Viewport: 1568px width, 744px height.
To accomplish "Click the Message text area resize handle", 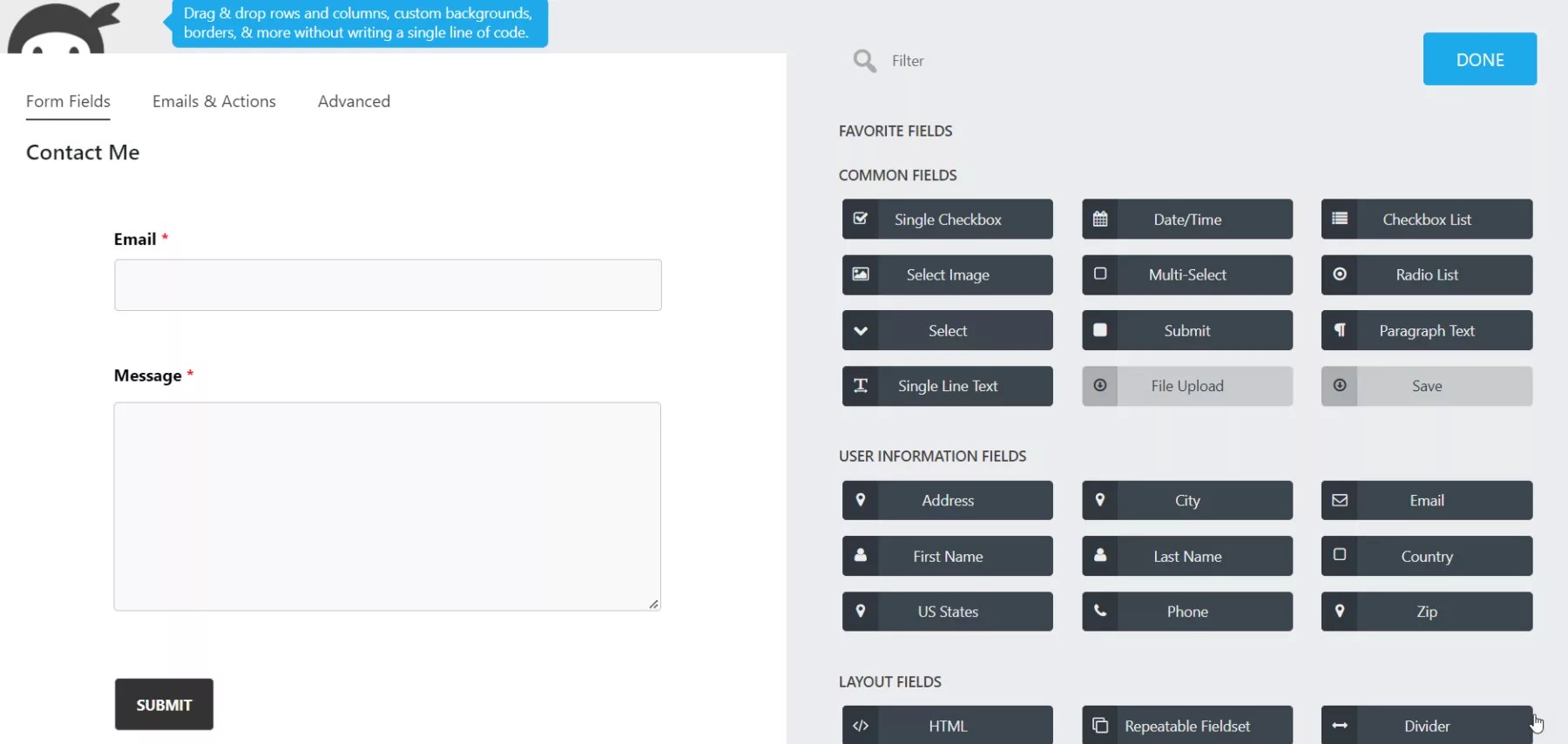I will (653, 604).
